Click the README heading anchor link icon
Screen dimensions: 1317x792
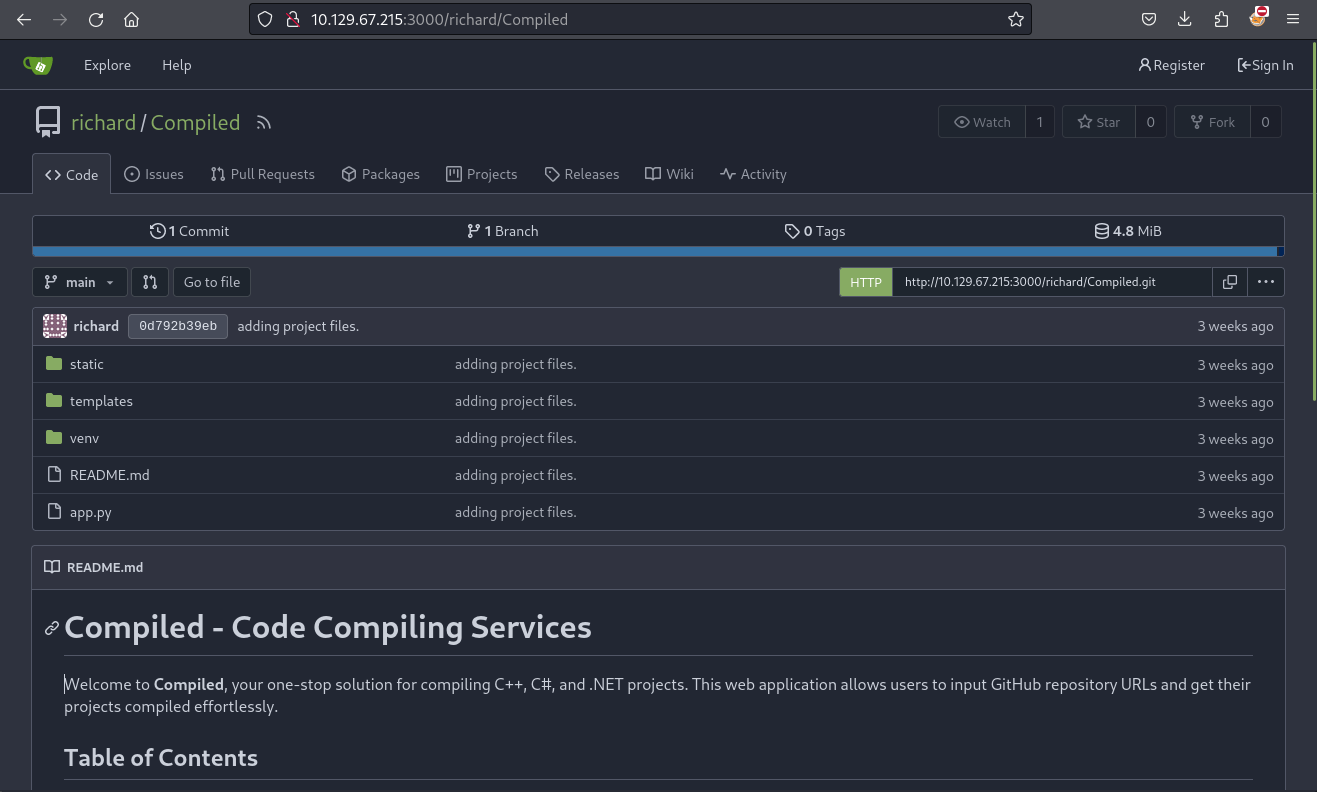[x=52, y=628]
